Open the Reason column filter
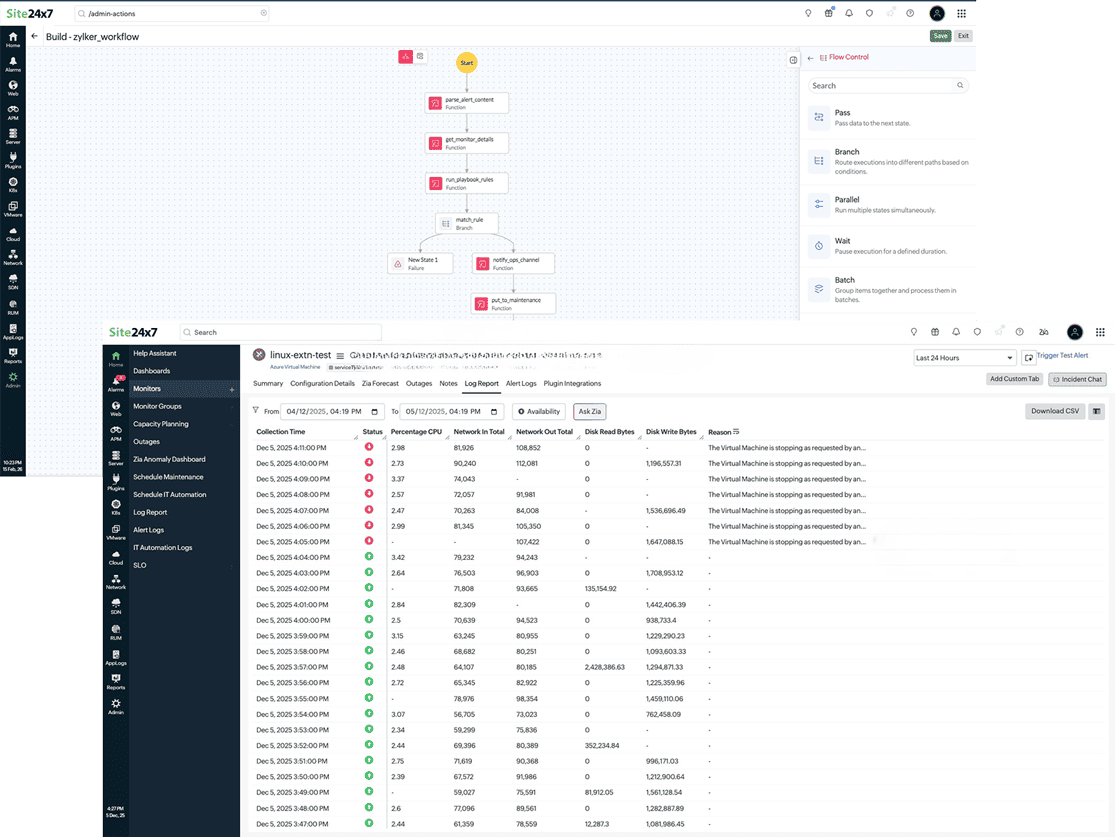1115x837 pixels. [x=738, y=432]
